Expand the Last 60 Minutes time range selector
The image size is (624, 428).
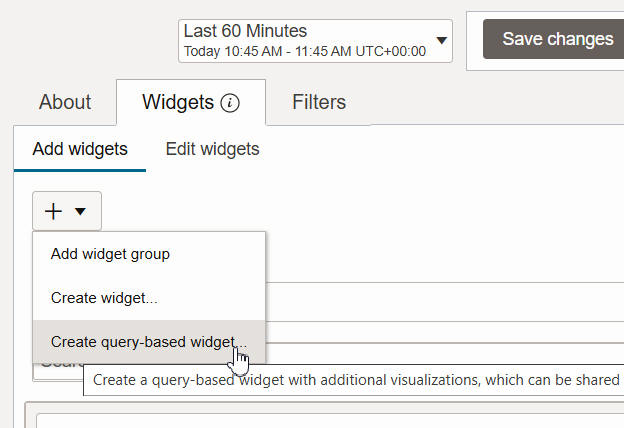pyautogui.click(x=315, y=40)
